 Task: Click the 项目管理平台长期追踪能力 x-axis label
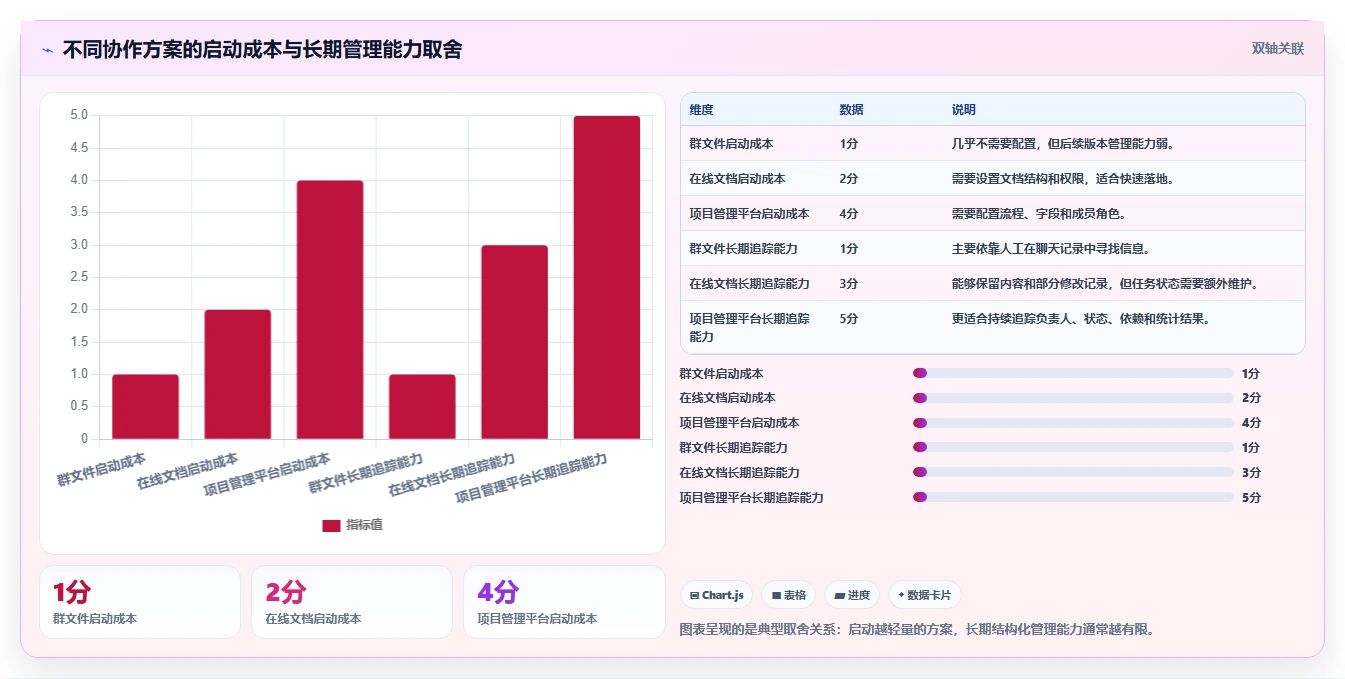pos(531,478)
